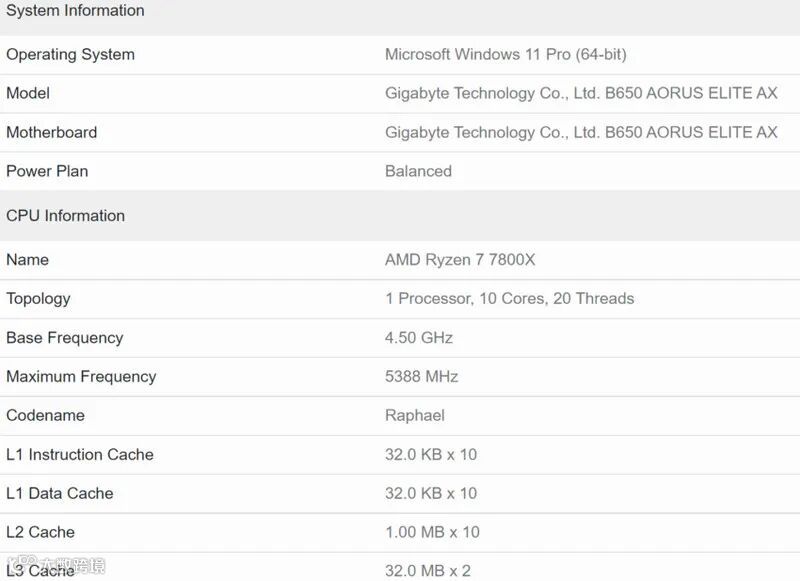This screenshot has height=581, width=800.
Task: Click the CPU Information section header
Action: click(x=65, y=215)
